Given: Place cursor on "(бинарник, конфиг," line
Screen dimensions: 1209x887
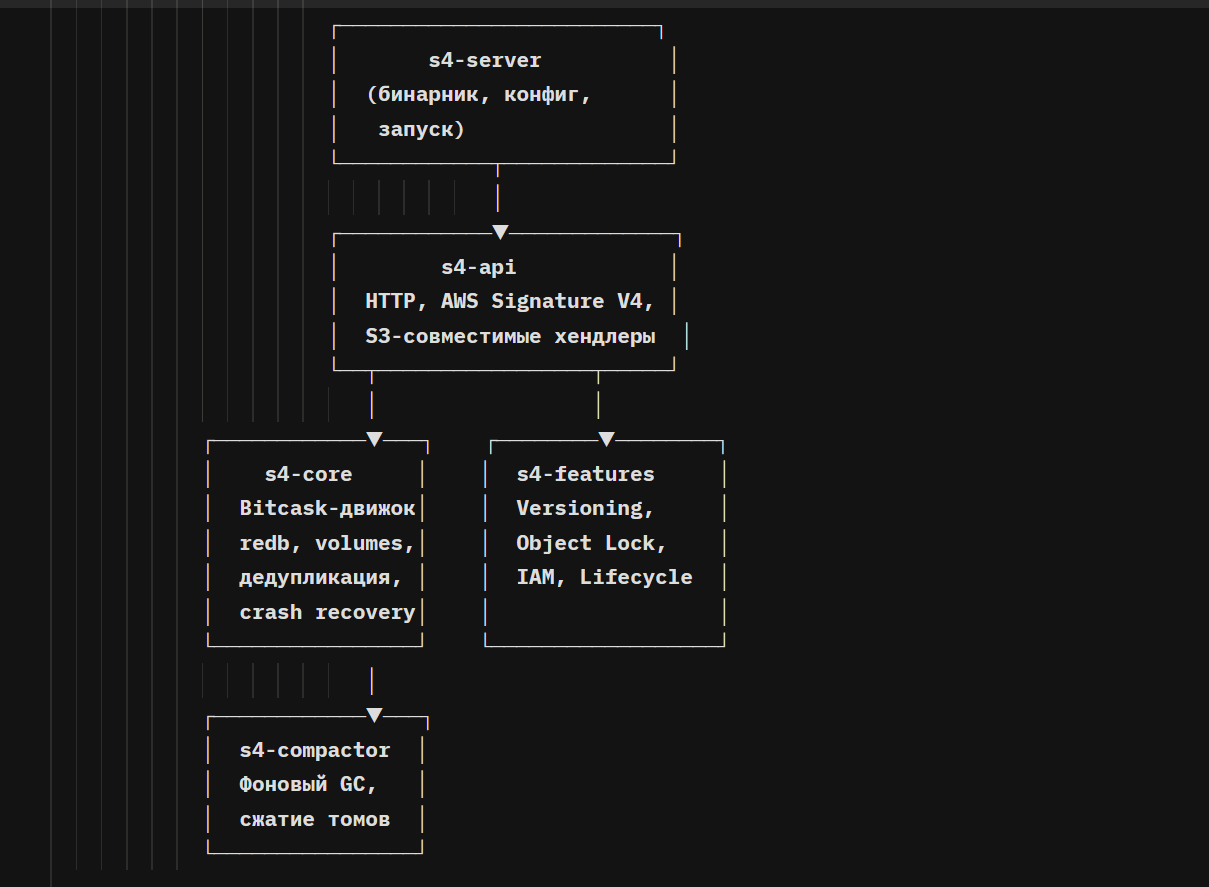Looking at the screenshot, I should 479,95.
